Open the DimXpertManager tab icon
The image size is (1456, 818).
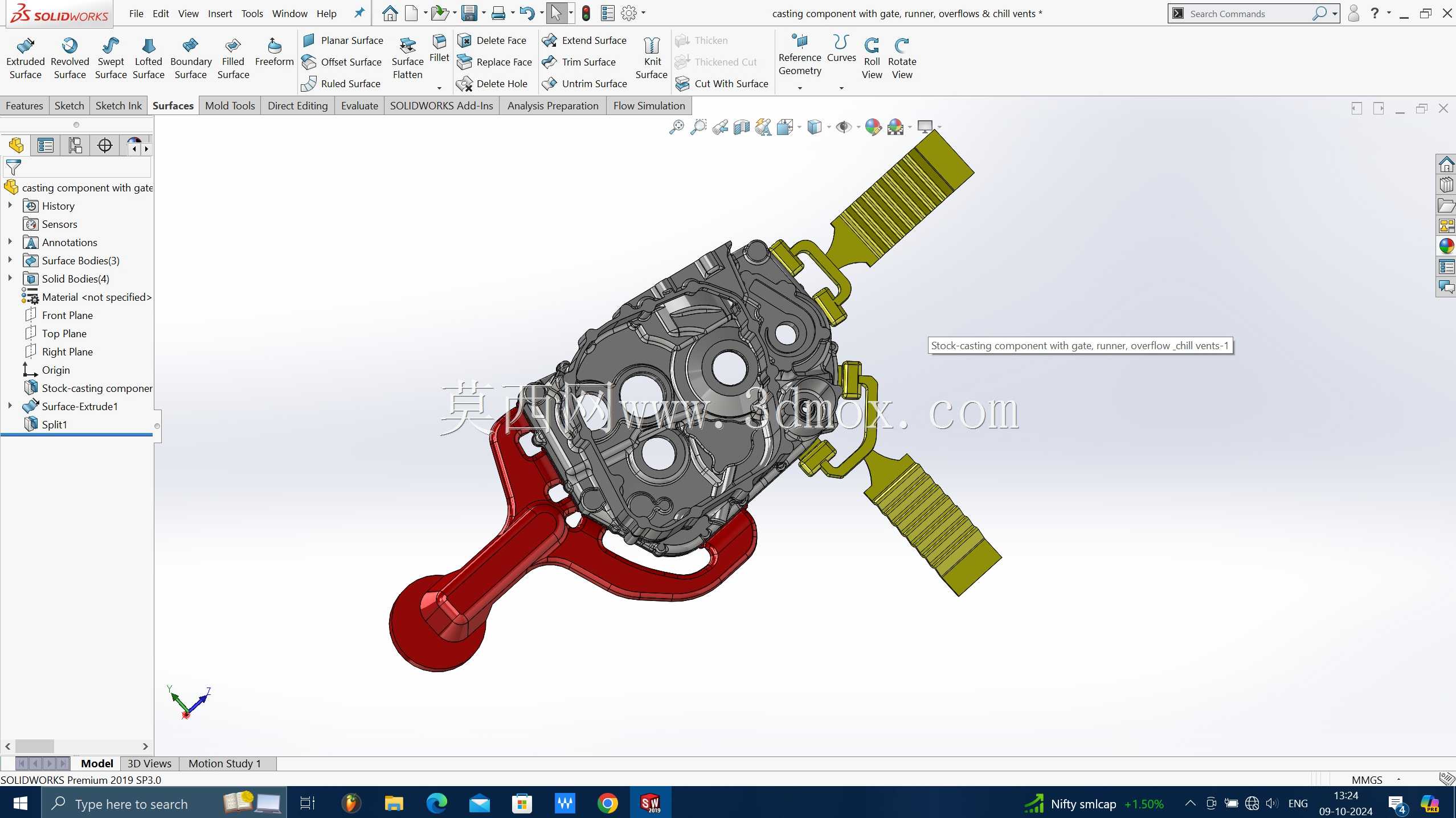point(105,146)
